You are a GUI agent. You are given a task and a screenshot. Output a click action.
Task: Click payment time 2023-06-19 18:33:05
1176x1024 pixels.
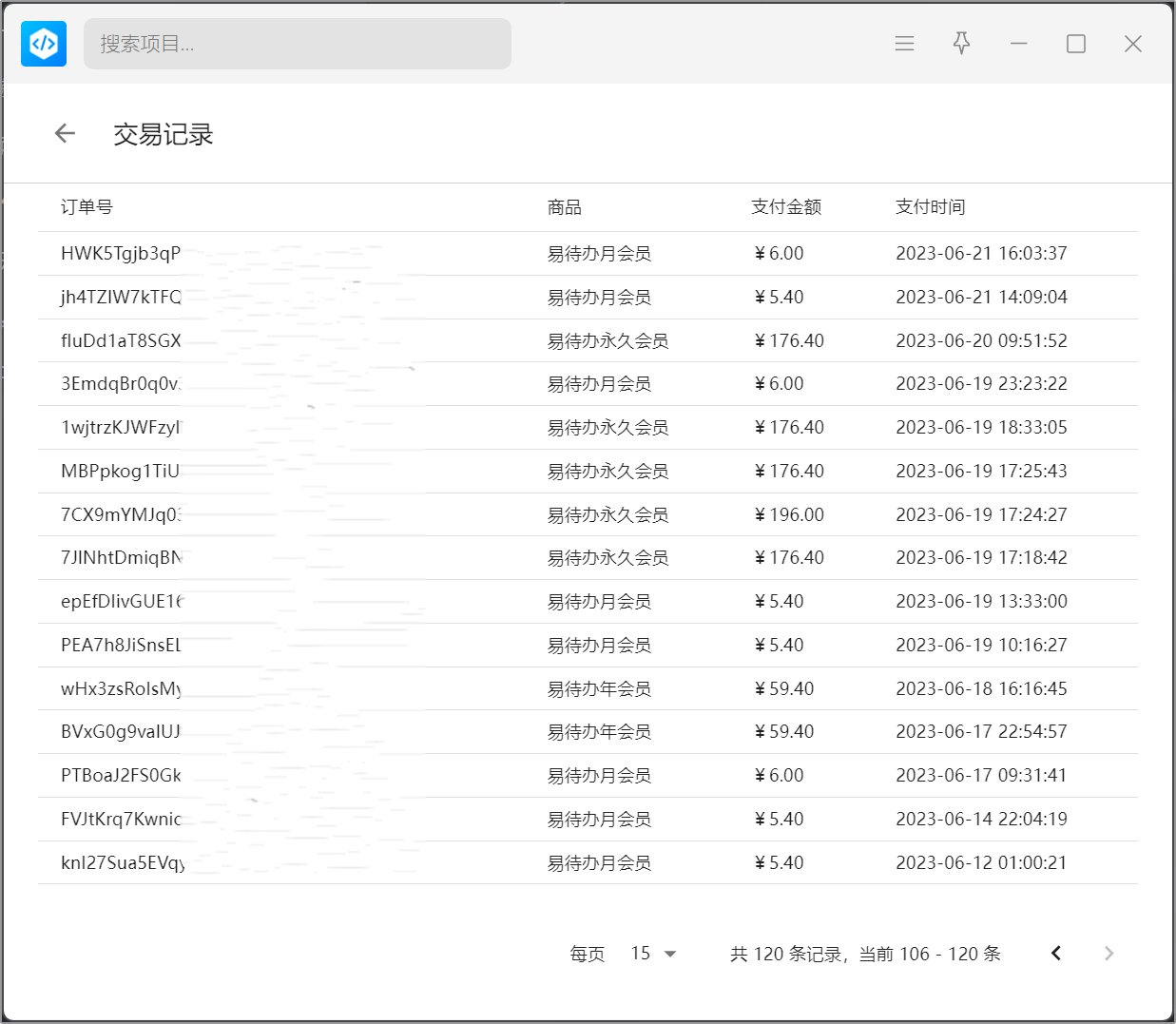[981, 428]
